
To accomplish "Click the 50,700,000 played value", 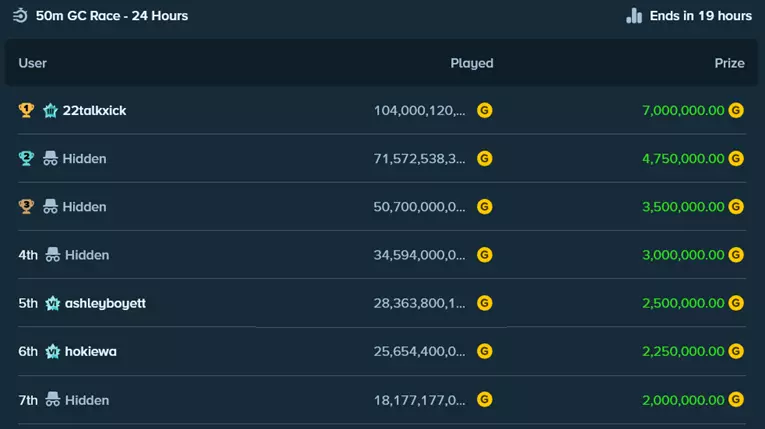I will [420, 207].
